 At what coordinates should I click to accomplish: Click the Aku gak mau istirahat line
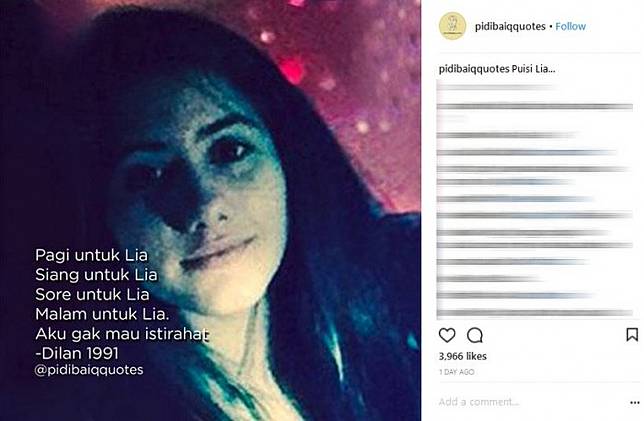[122, 334]
